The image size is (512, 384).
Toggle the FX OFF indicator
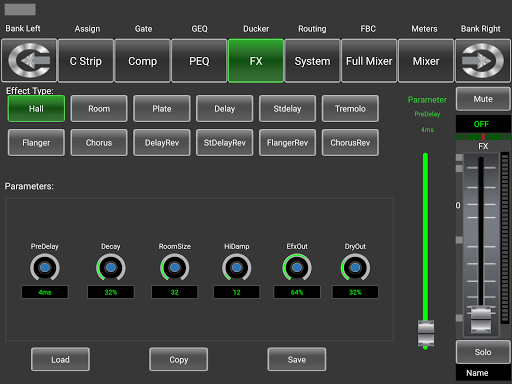point(483,124)
